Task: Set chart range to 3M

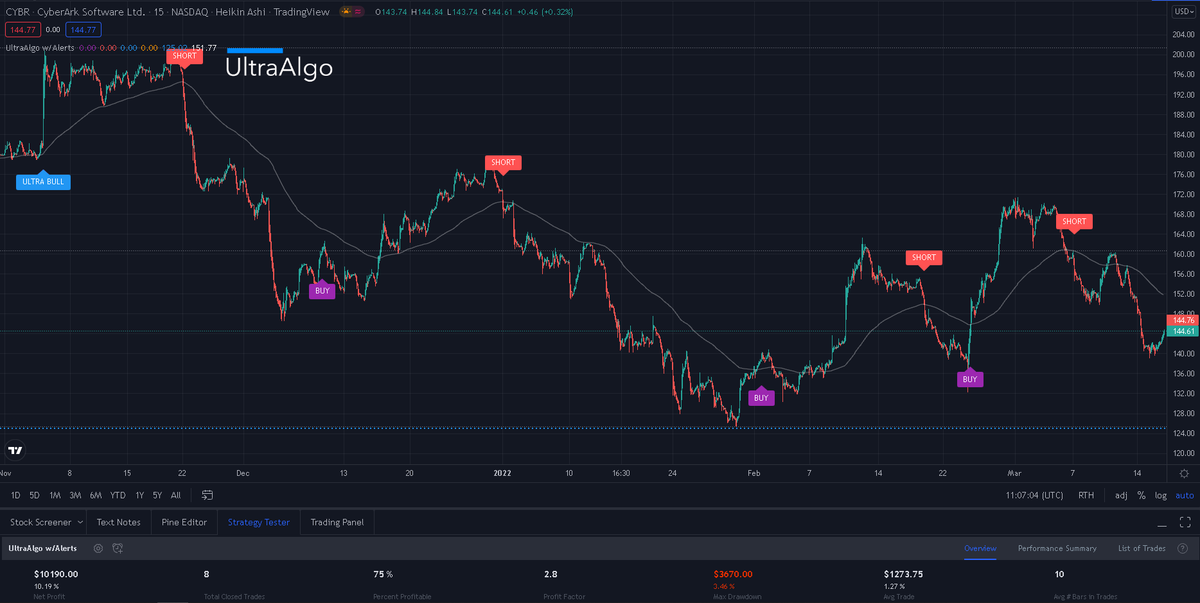Action: pyautogui.click(x=75, y=495)
